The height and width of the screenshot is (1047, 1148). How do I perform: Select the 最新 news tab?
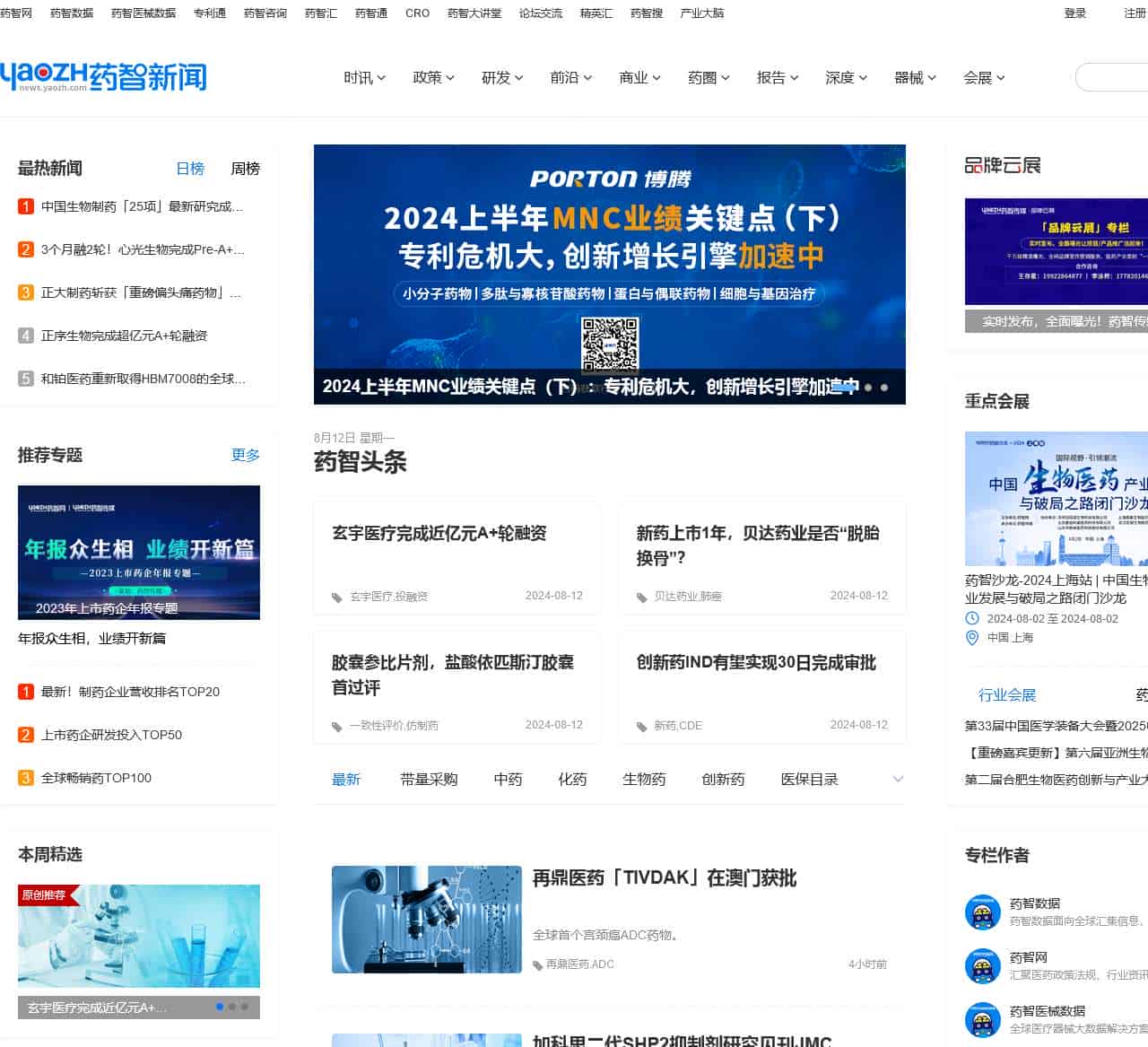tap(346, 780)
